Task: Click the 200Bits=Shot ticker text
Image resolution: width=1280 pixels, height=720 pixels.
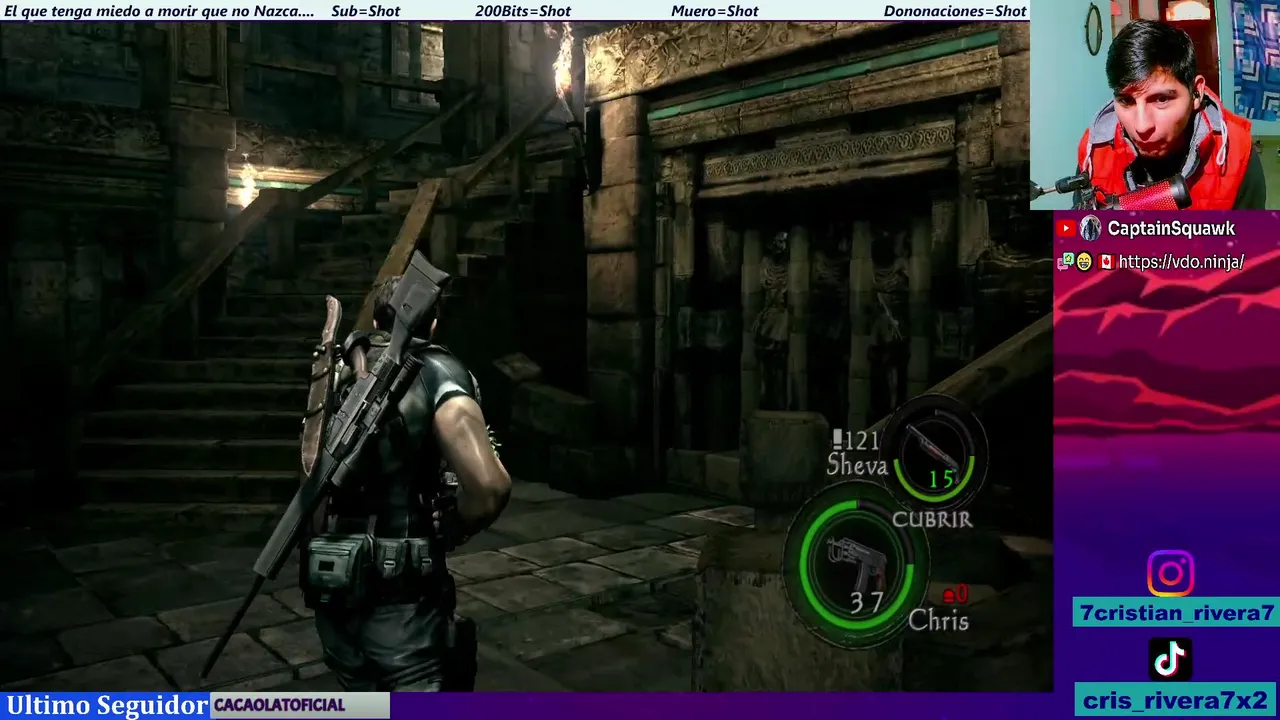Action: pyautogui.click(x=523, y=11)
